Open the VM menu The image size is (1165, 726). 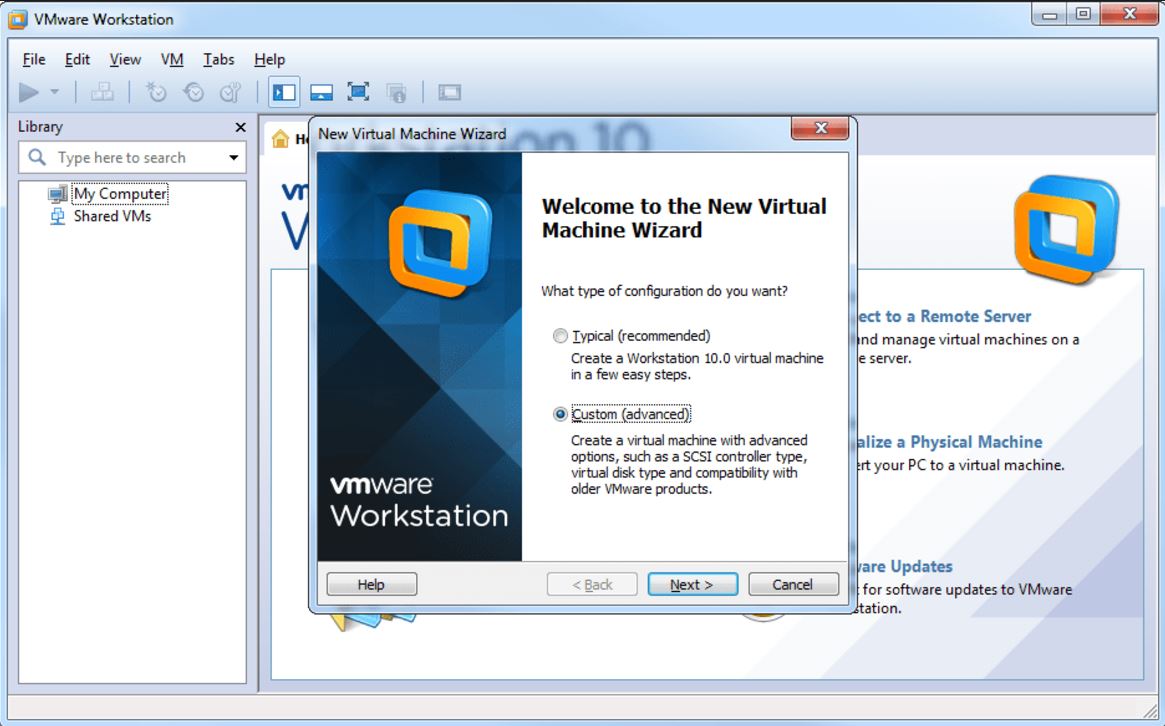(x=171, y=59)
